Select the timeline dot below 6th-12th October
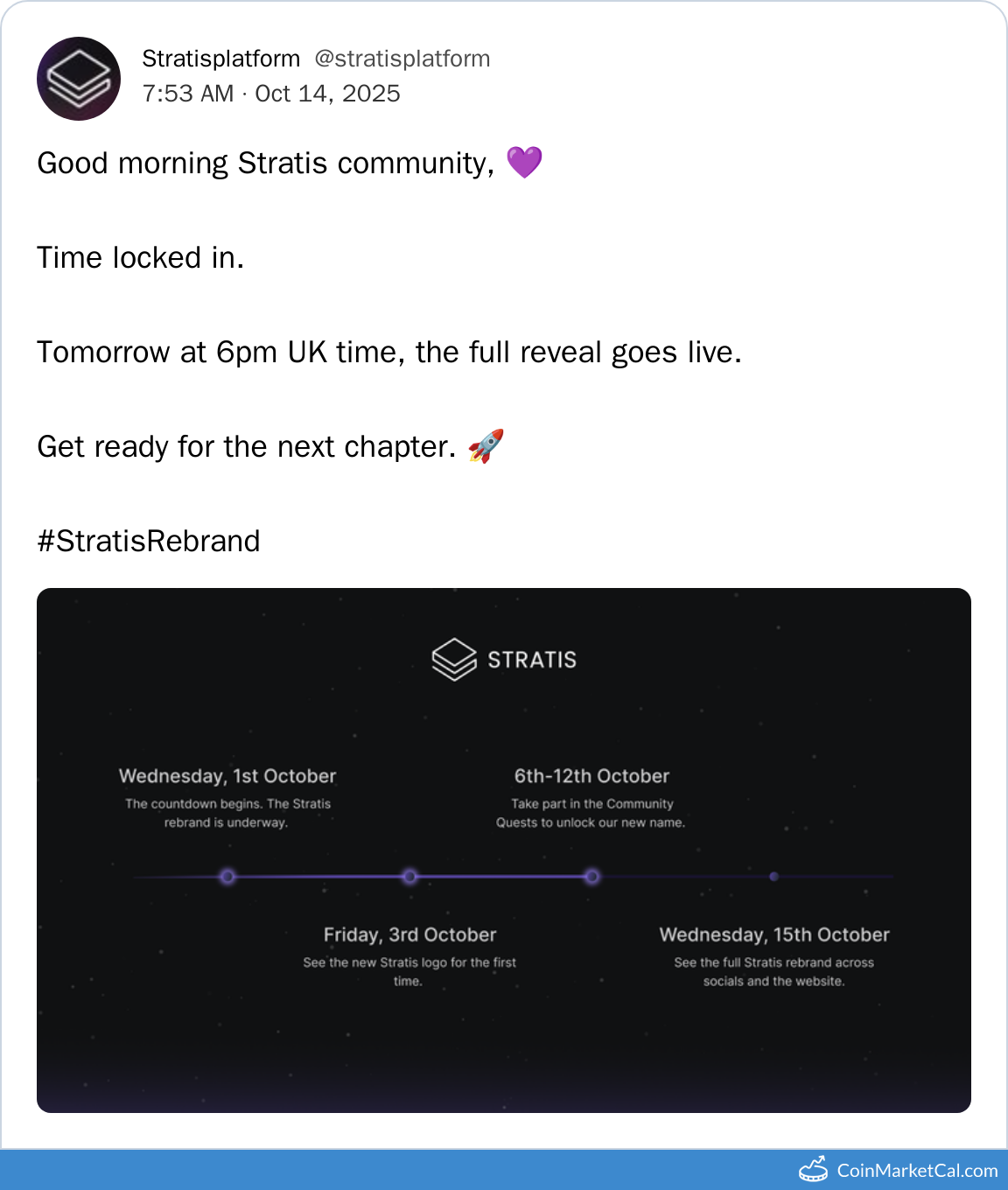This screenshot has width=1008, height=1190. [x=592, y=876]
